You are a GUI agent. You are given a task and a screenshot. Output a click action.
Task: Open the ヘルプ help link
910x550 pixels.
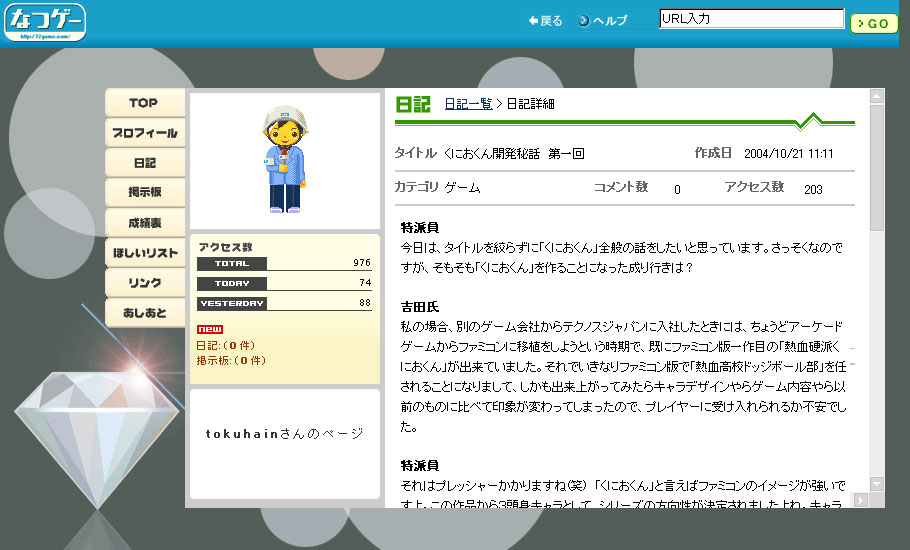(602, 21)
